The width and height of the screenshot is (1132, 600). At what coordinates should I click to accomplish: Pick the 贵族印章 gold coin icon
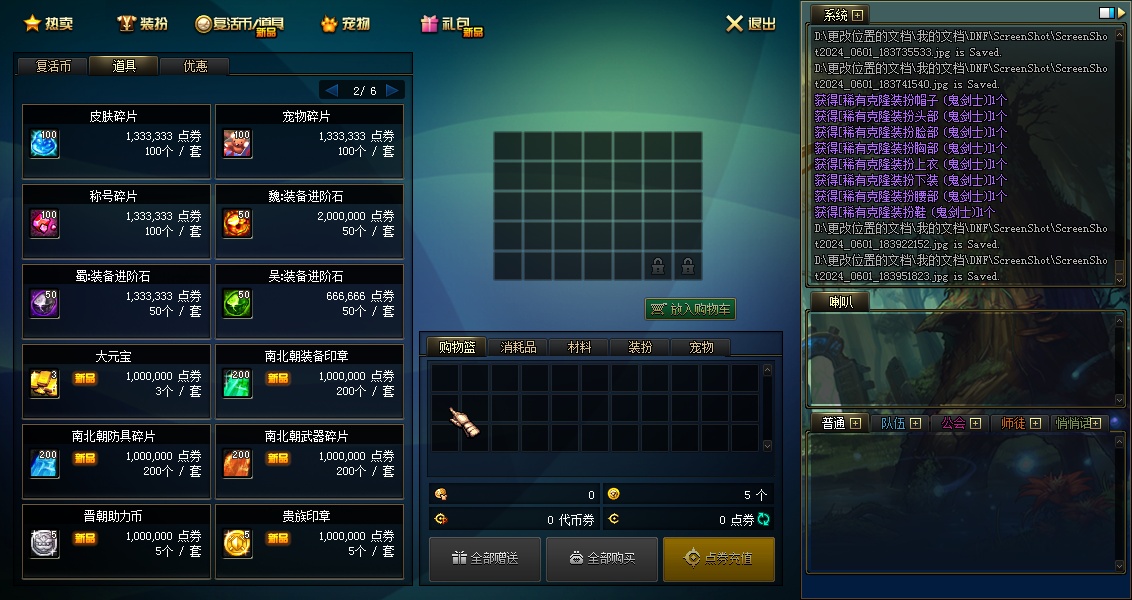[238, 544]
